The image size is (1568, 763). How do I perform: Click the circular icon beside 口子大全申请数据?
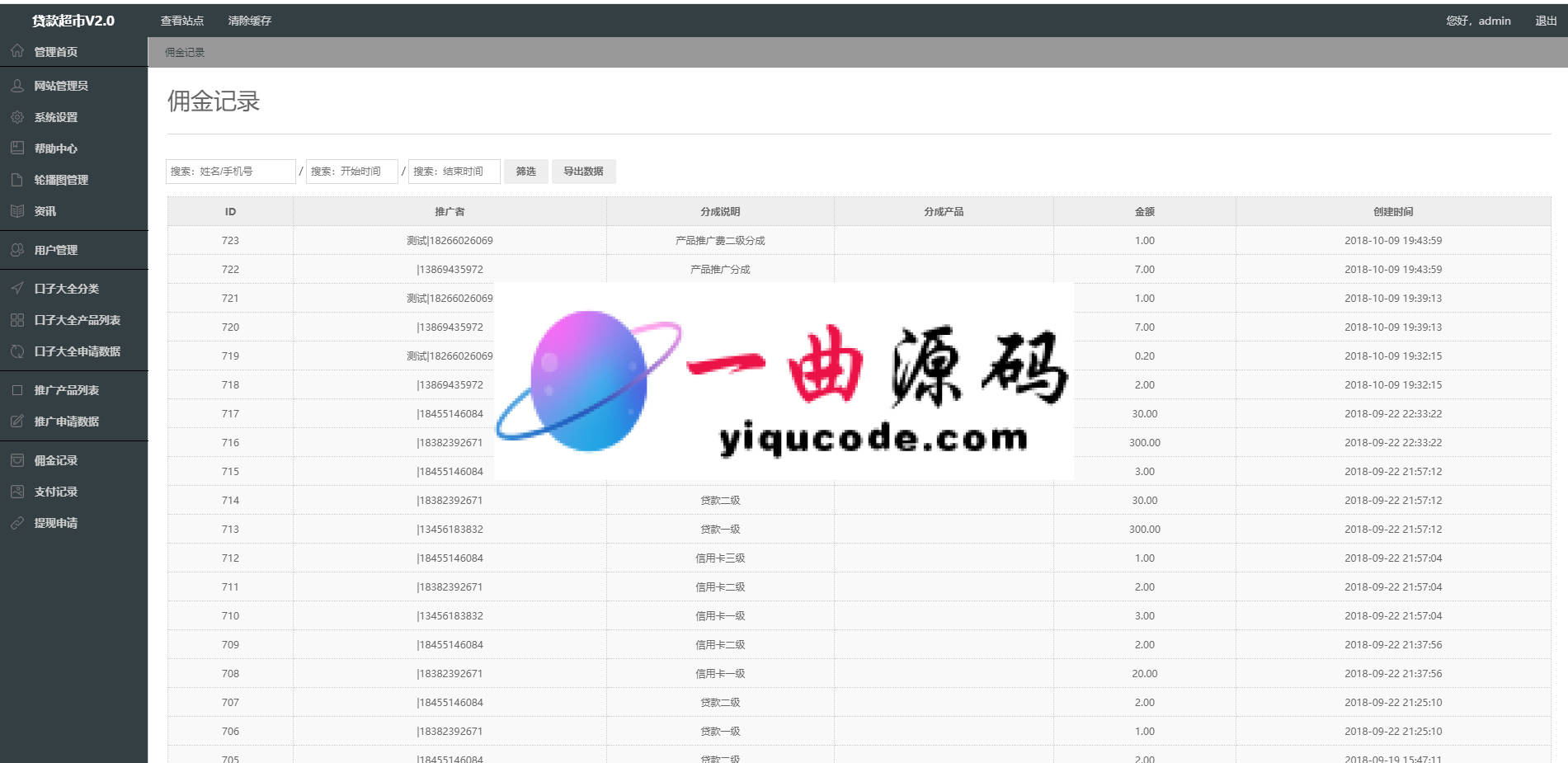pyautogui.click(x=17, y=351)
